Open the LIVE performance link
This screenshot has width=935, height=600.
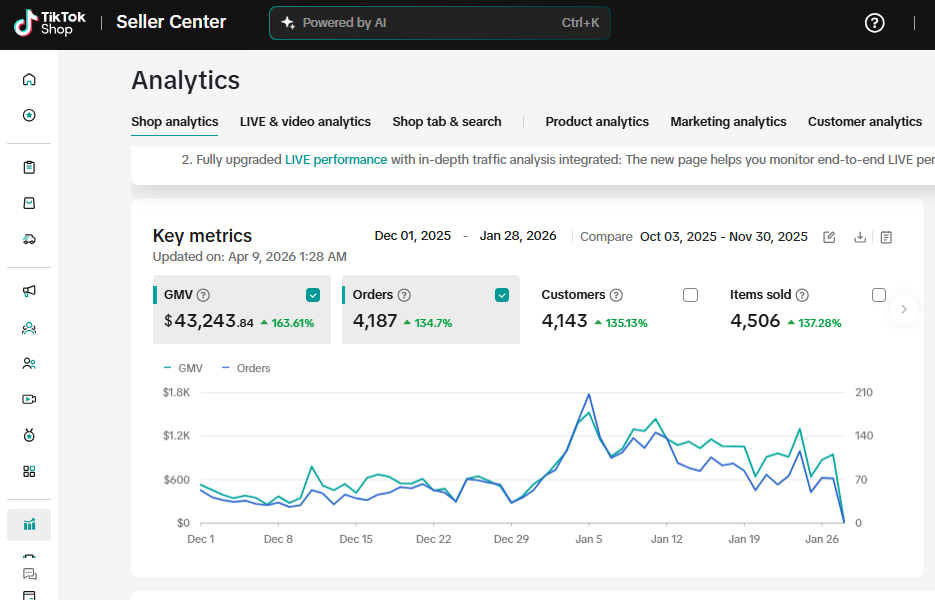336,160
